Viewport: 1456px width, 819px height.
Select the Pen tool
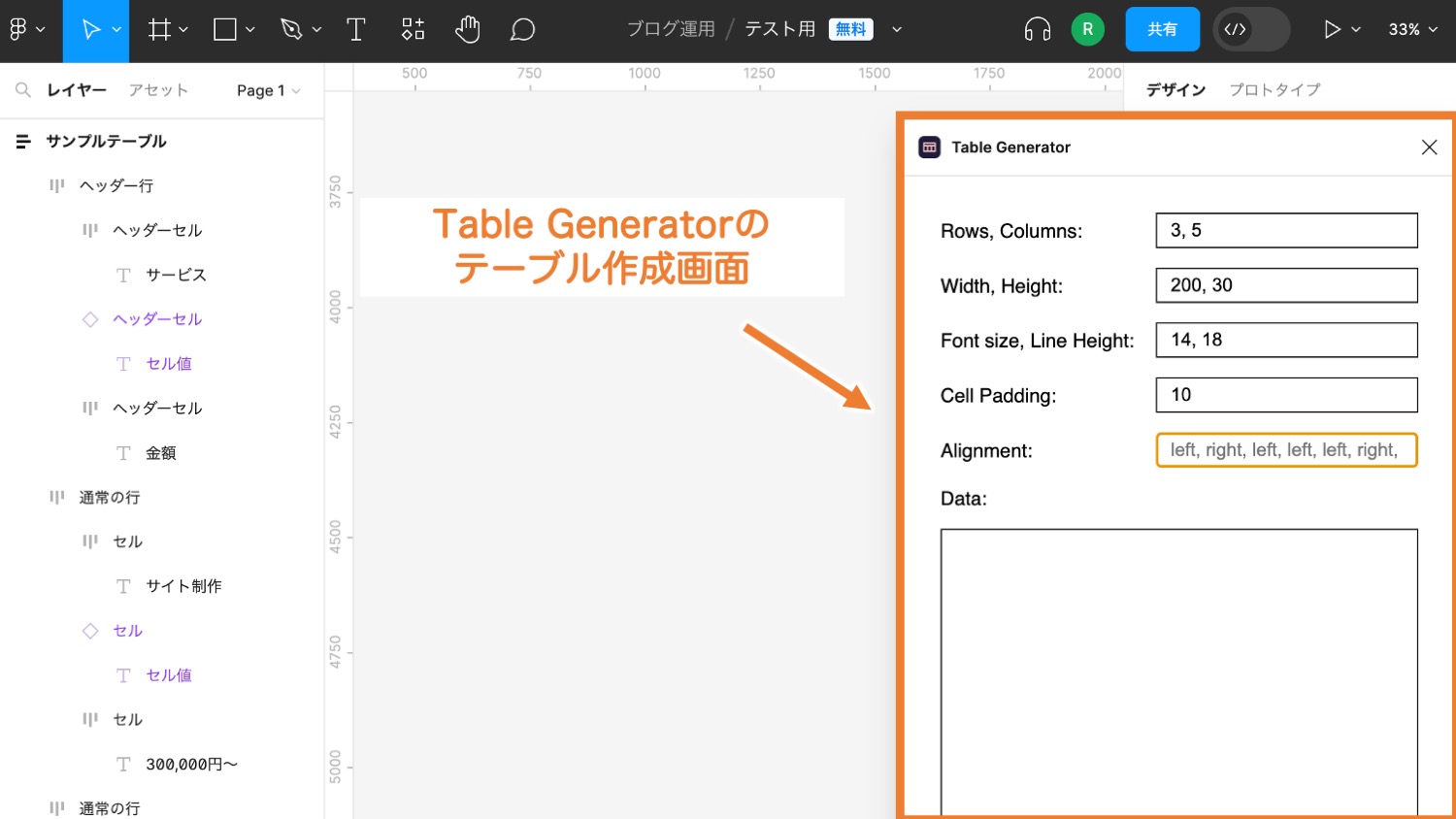(x=291, y=29)
